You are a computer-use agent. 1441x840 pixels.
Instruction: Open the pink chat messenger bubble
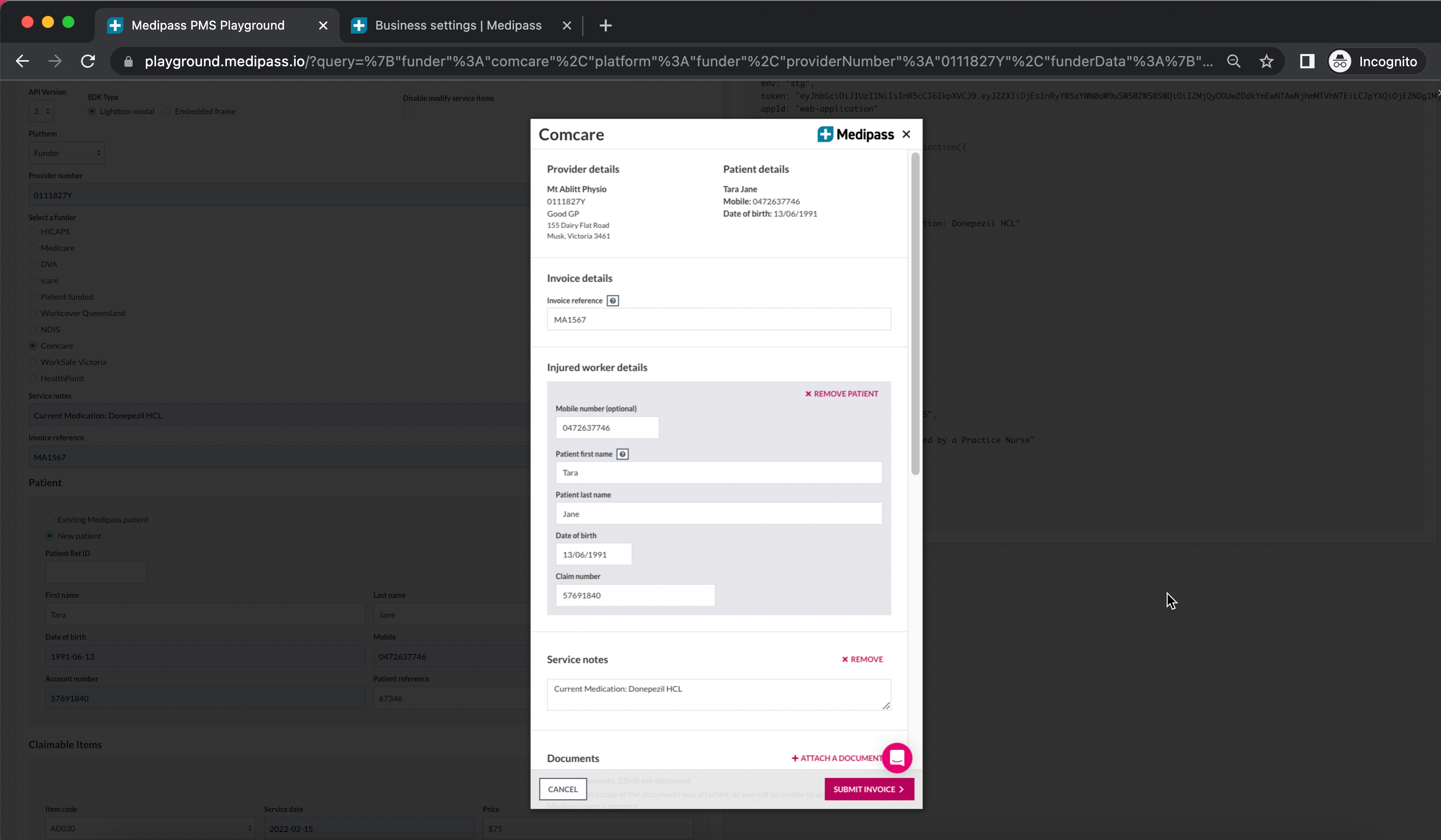tap(896, 758)
